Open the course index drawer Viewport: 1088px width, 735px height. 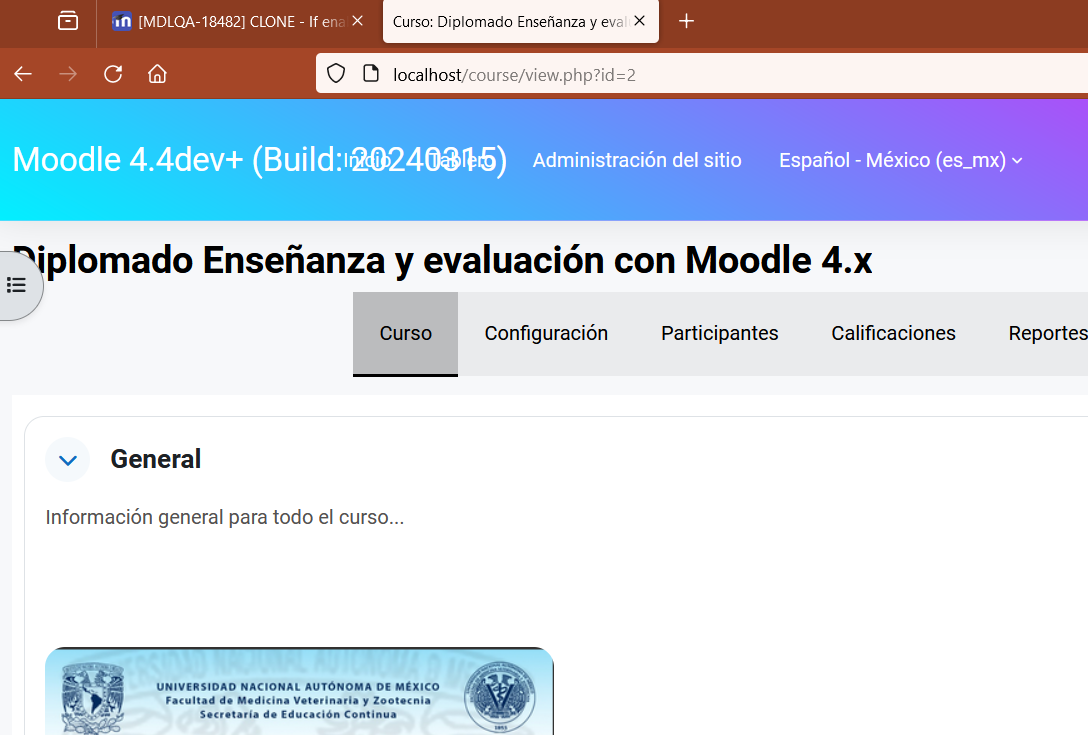tap(17, 285)
